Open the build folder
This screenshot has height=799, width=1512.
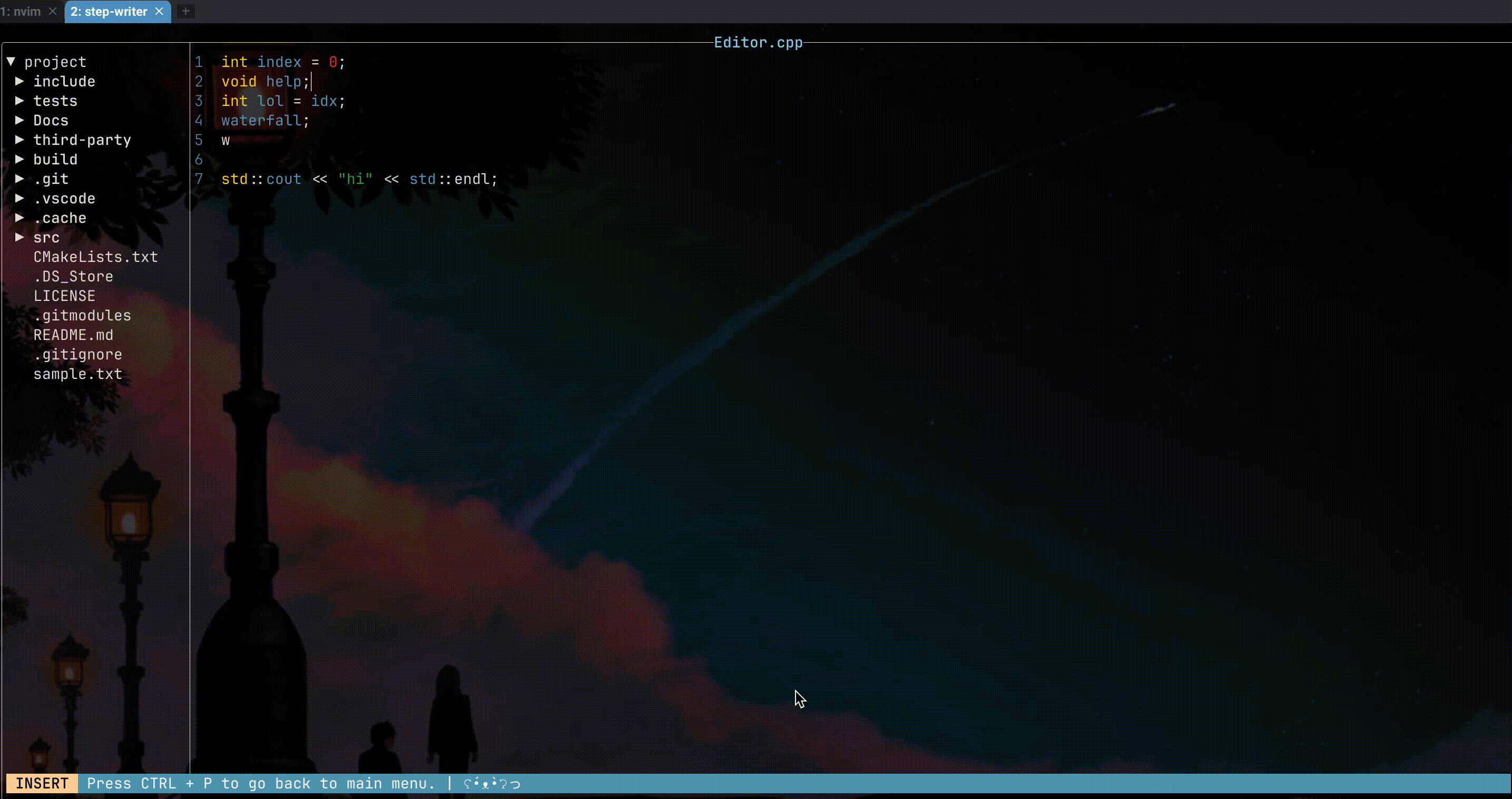tap(55, 159)
